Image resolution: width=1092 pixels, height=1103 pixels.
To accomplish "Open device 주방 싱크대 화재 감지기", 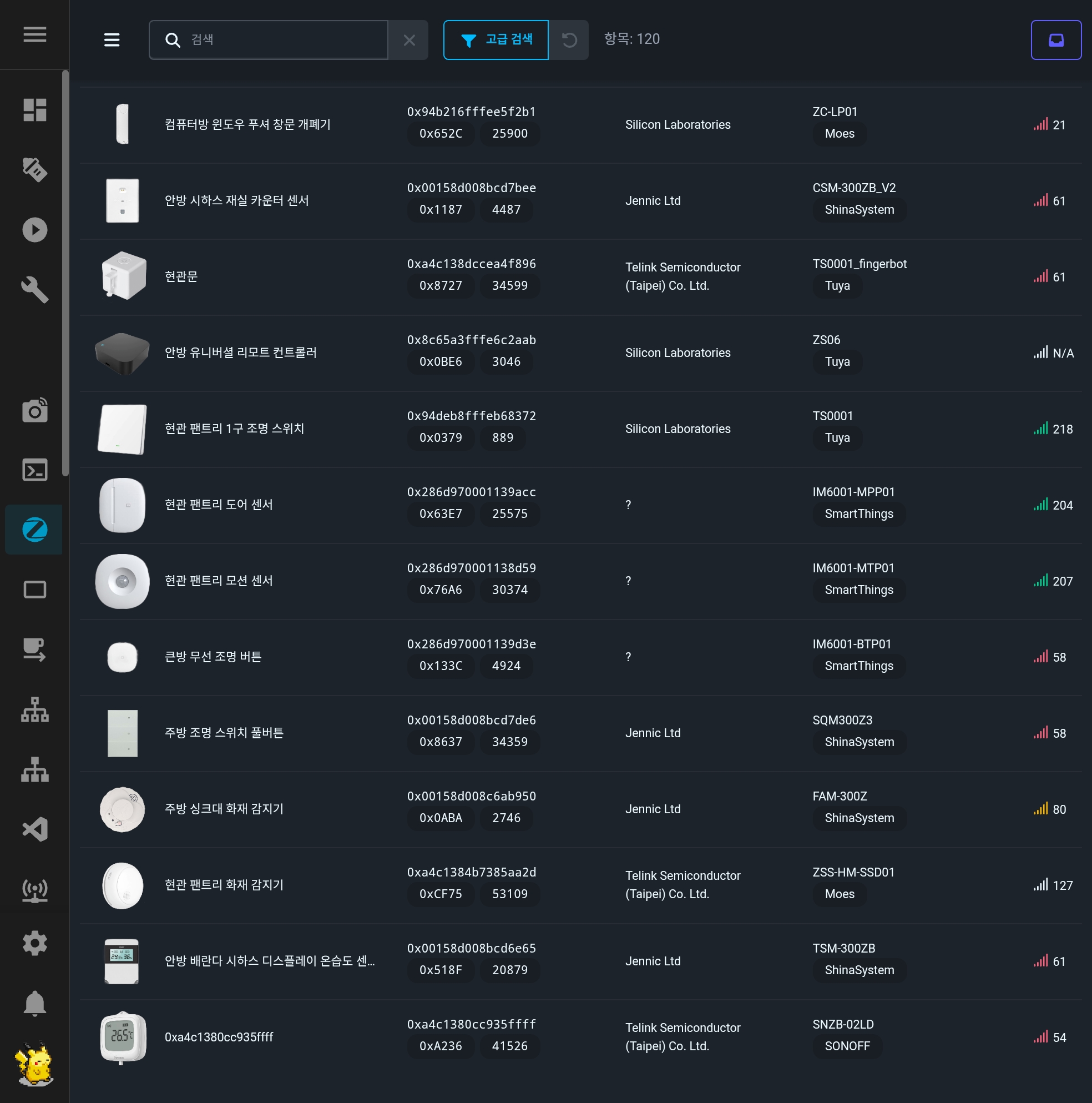I will pyautogui.click(x=224, y=809).
